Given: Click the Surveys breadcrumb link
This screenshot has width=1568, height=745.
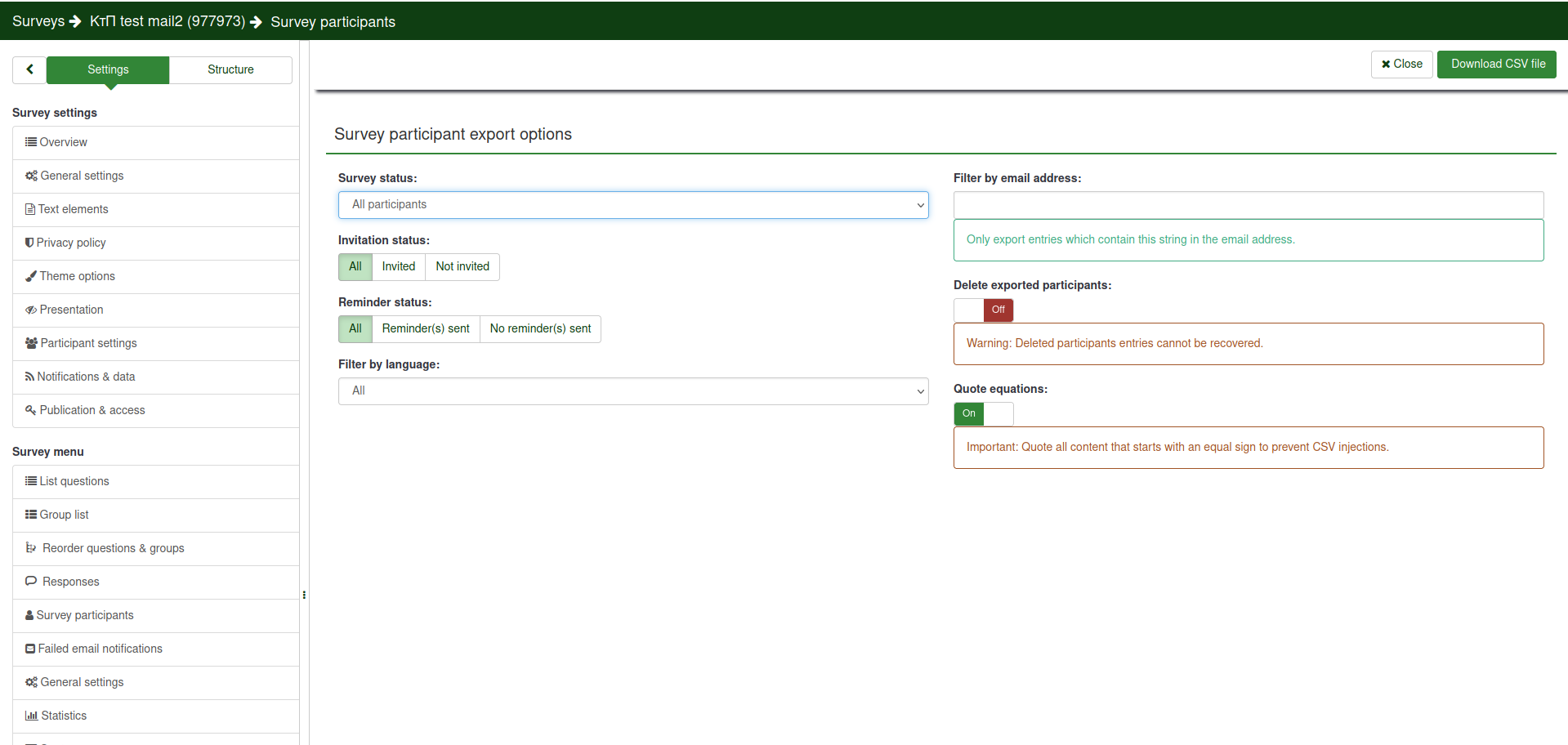Looking at the screenshot, I should 38,21.
